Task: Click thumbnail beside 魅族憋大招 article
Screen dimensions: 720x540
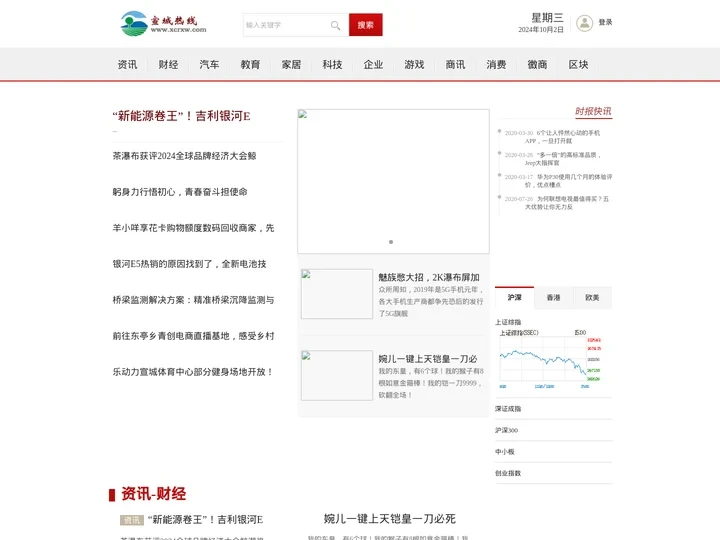Action: (337, 294)
